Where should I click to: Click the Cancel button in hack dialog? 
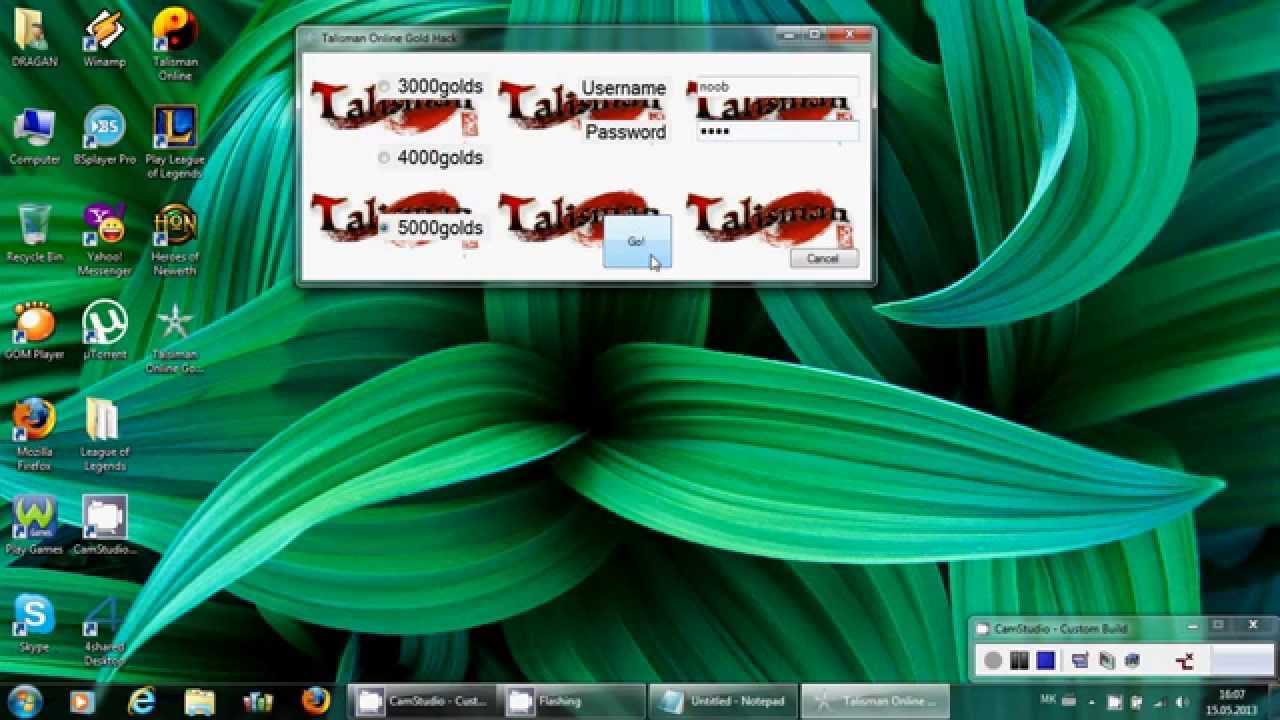823,258
